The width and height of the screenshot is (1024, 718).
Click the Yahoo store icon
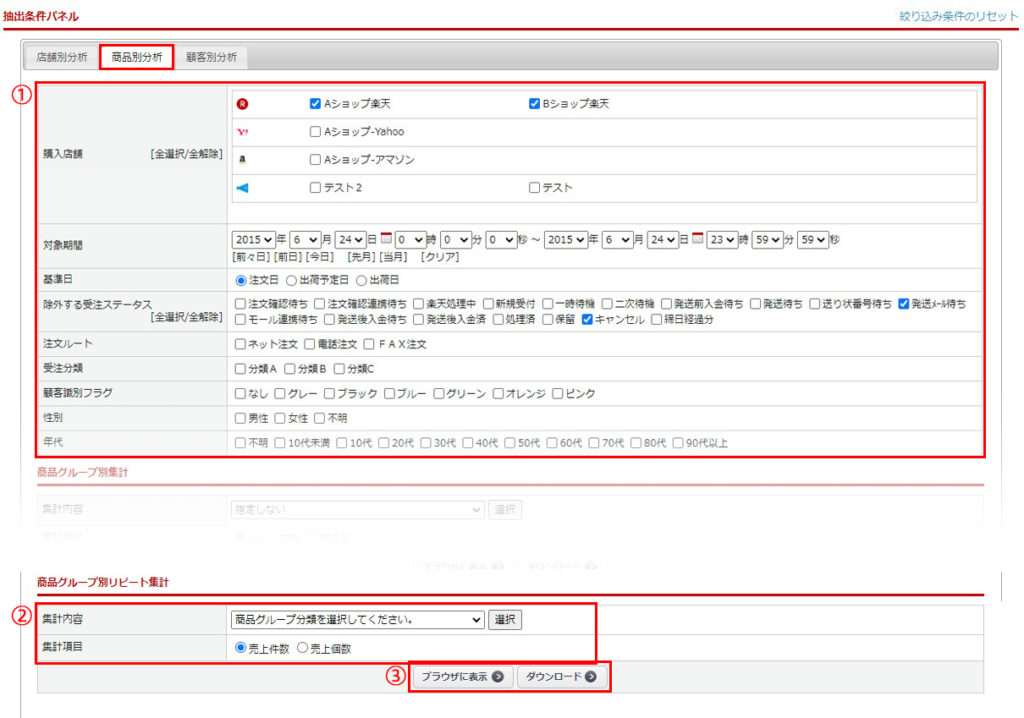242,132
